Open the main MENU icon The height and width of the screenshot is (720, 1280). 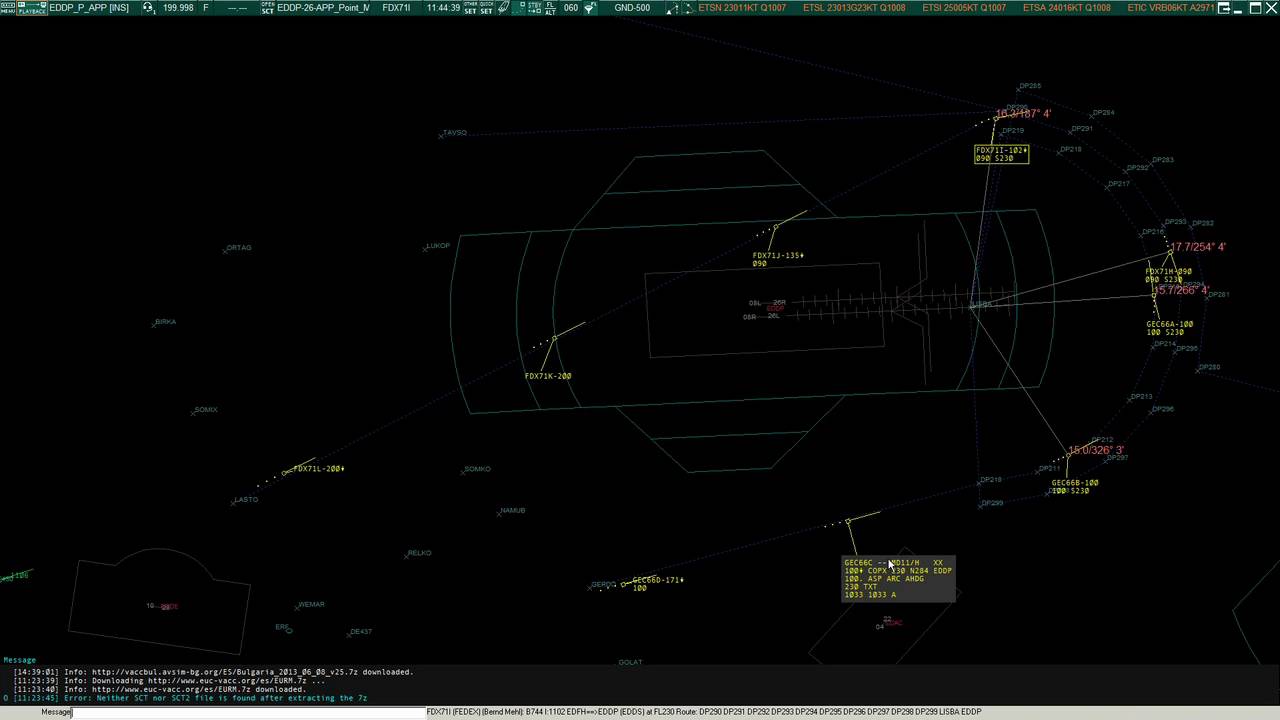pyautogui.click(x=8, y=7)
